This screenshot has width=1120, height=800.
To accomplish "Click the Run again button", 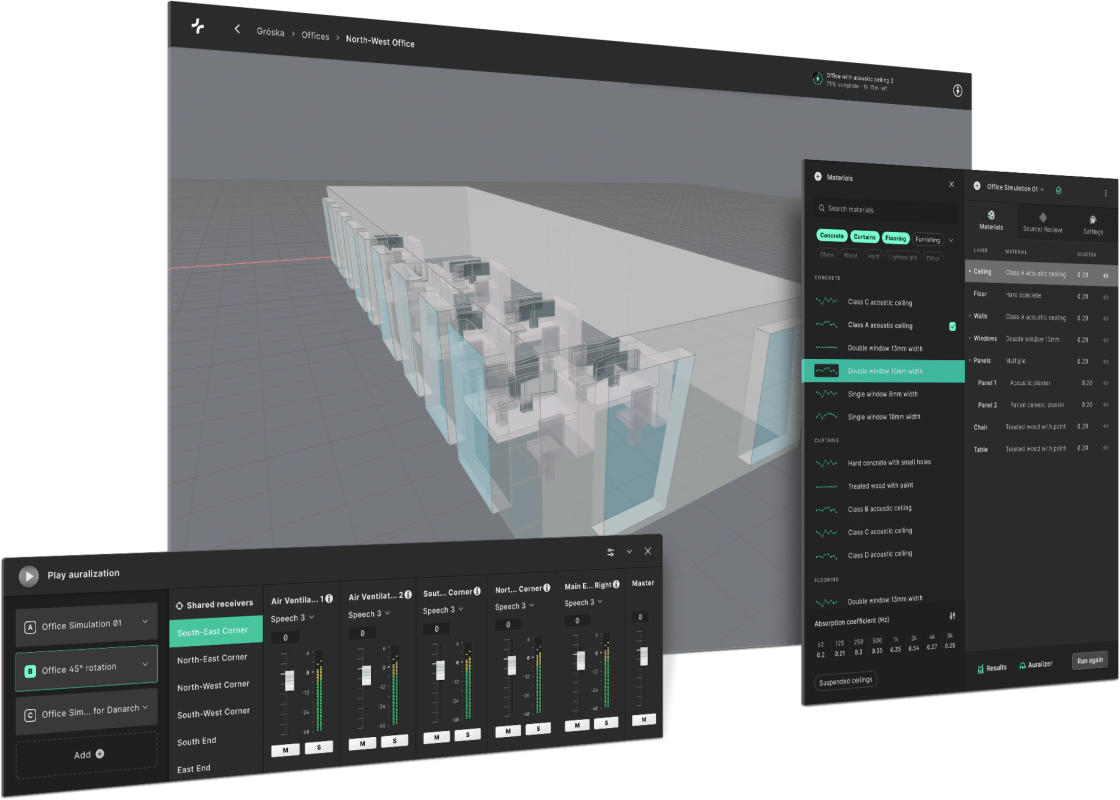I will pyautogui.click(x=1089, y=660).
